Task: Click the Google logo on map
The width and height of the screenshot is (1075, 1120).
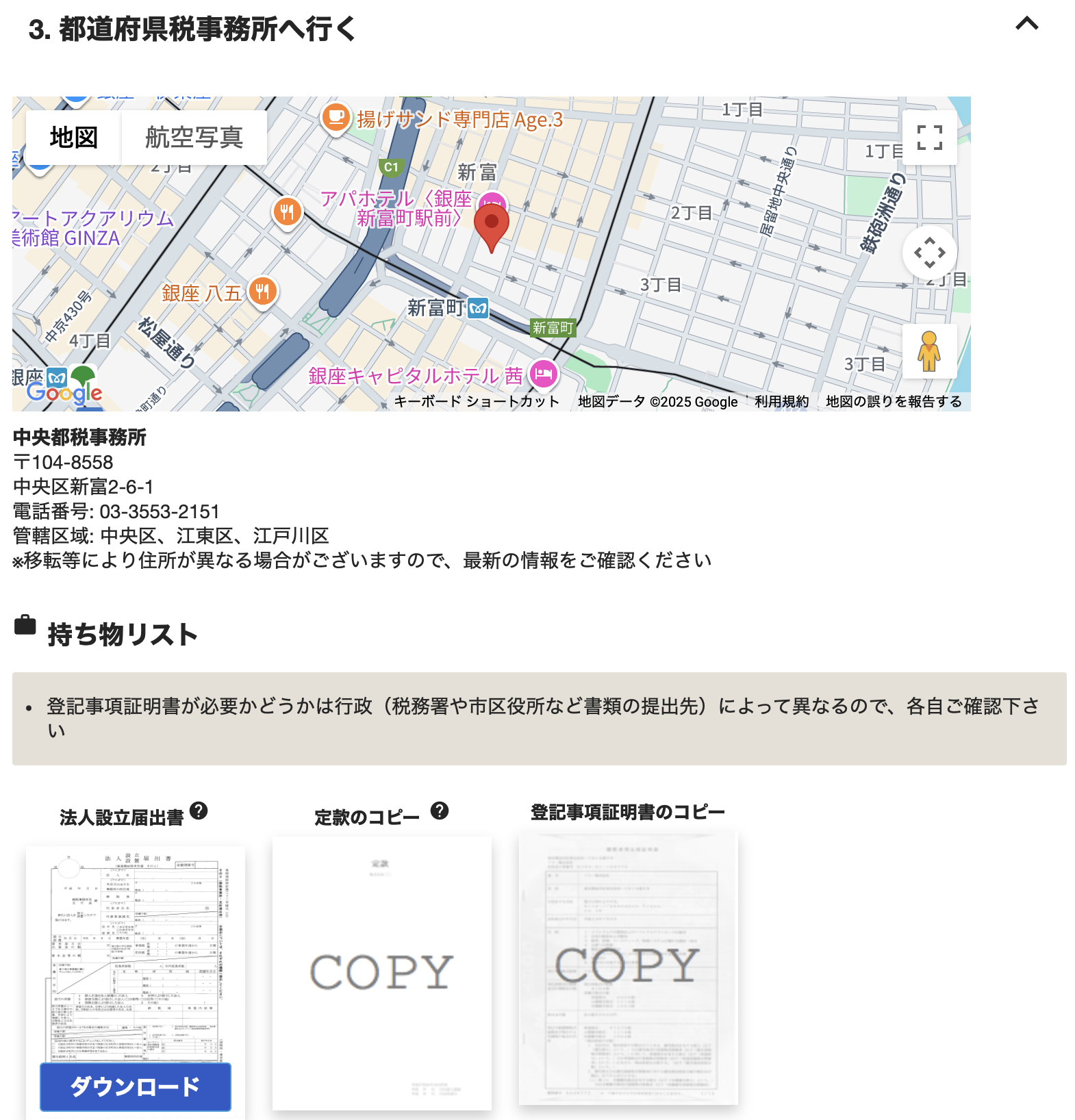Action: point(64,392)
